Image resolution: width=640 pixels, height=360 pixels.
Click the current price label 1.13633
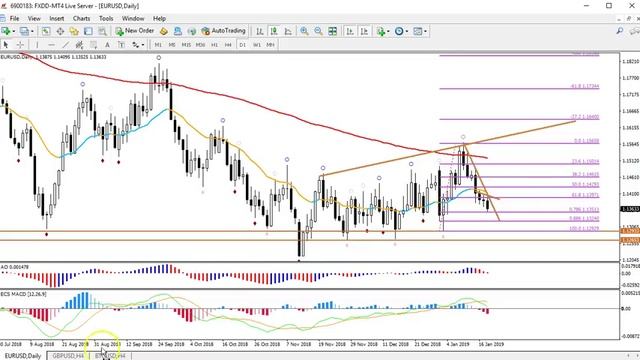[x=630, y=209]
